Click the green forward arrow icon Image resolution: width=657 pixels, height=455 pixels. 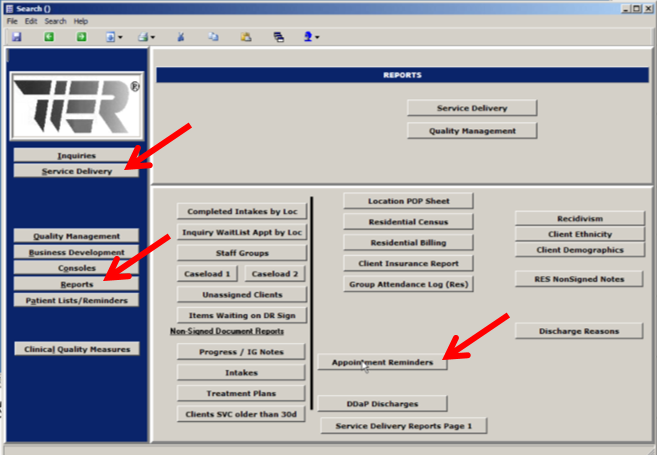82,37
